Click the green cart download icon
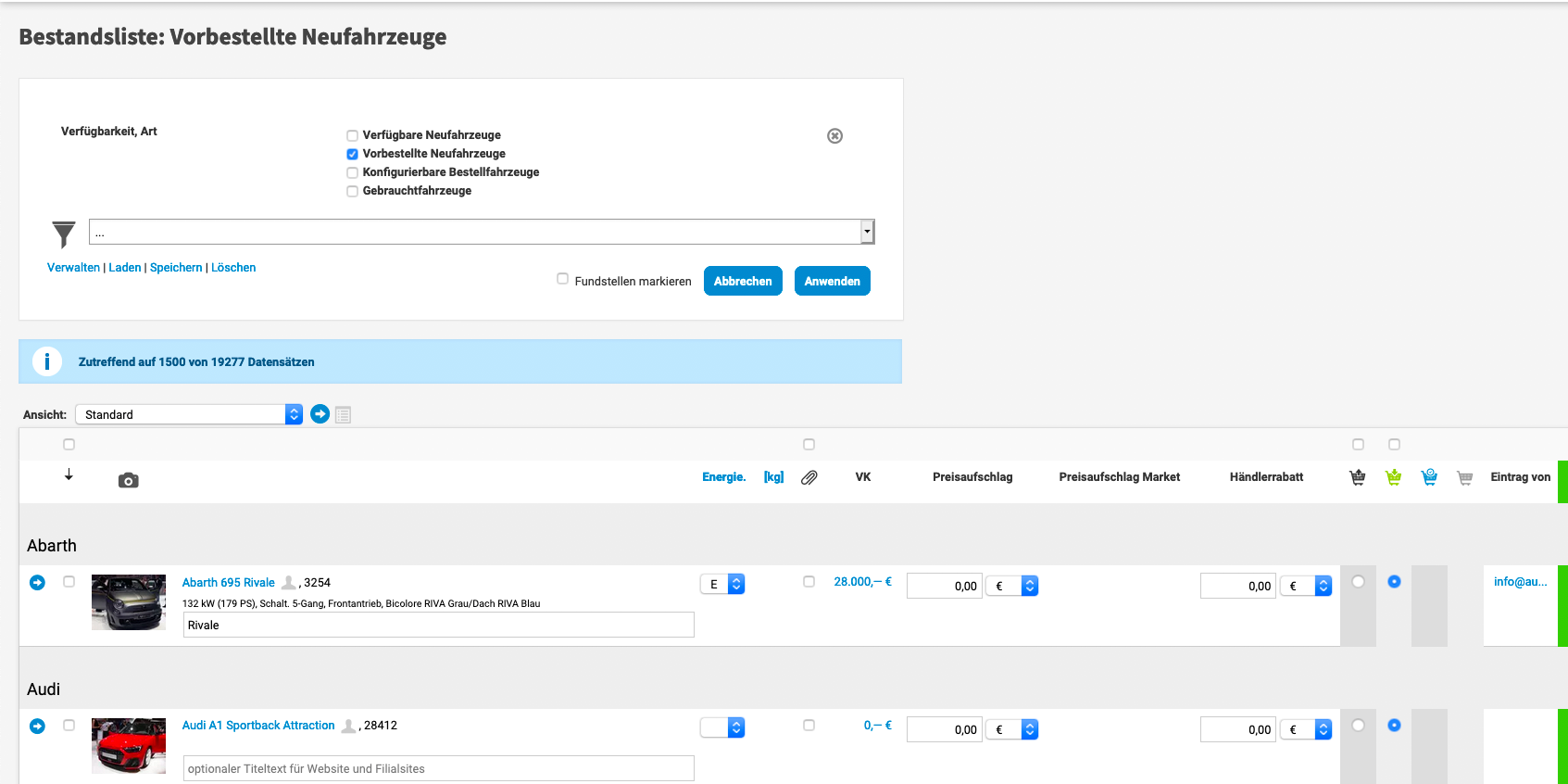Screen dimensions: 1568x784 [1393, 477]
